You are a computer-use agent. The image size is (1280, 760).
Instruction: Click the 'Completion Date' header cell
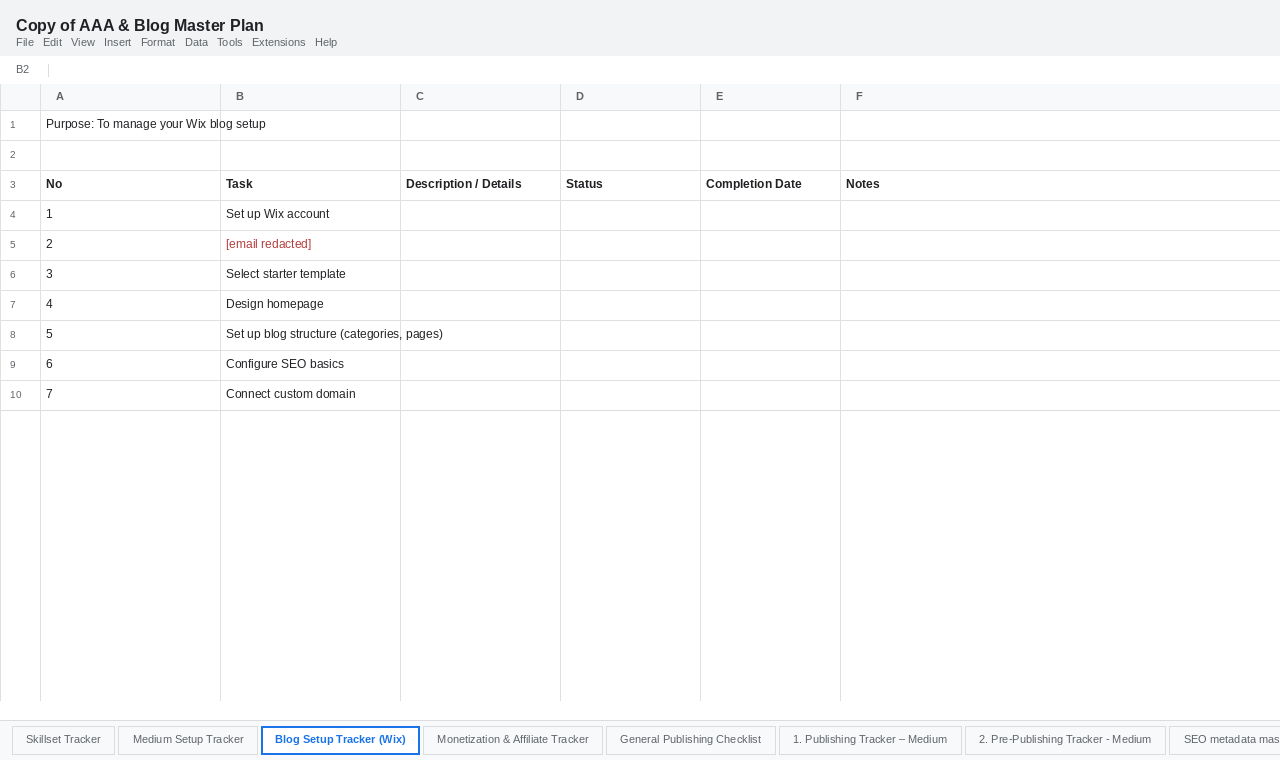770,185
